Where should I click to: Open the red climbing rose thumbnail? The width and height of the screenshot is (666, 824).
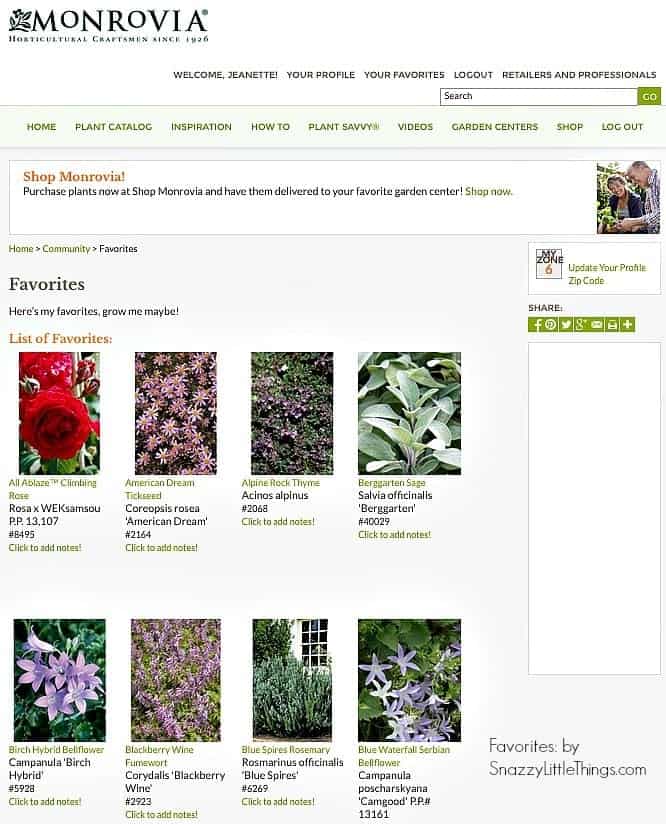pos(59,413)
